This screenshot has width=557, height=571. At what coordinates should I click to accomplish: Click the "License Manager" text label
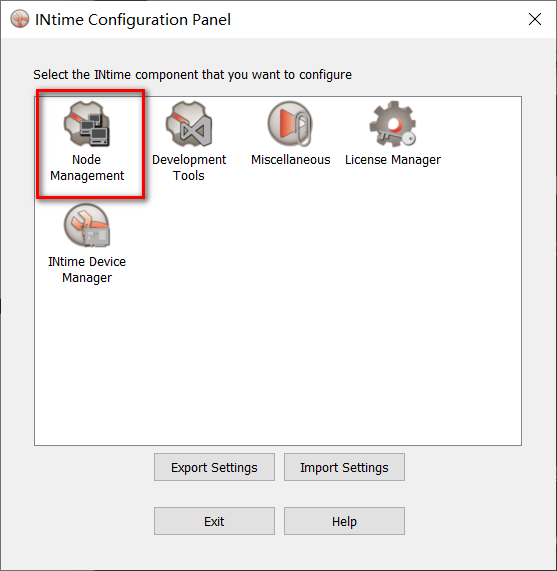coord(393,160)
